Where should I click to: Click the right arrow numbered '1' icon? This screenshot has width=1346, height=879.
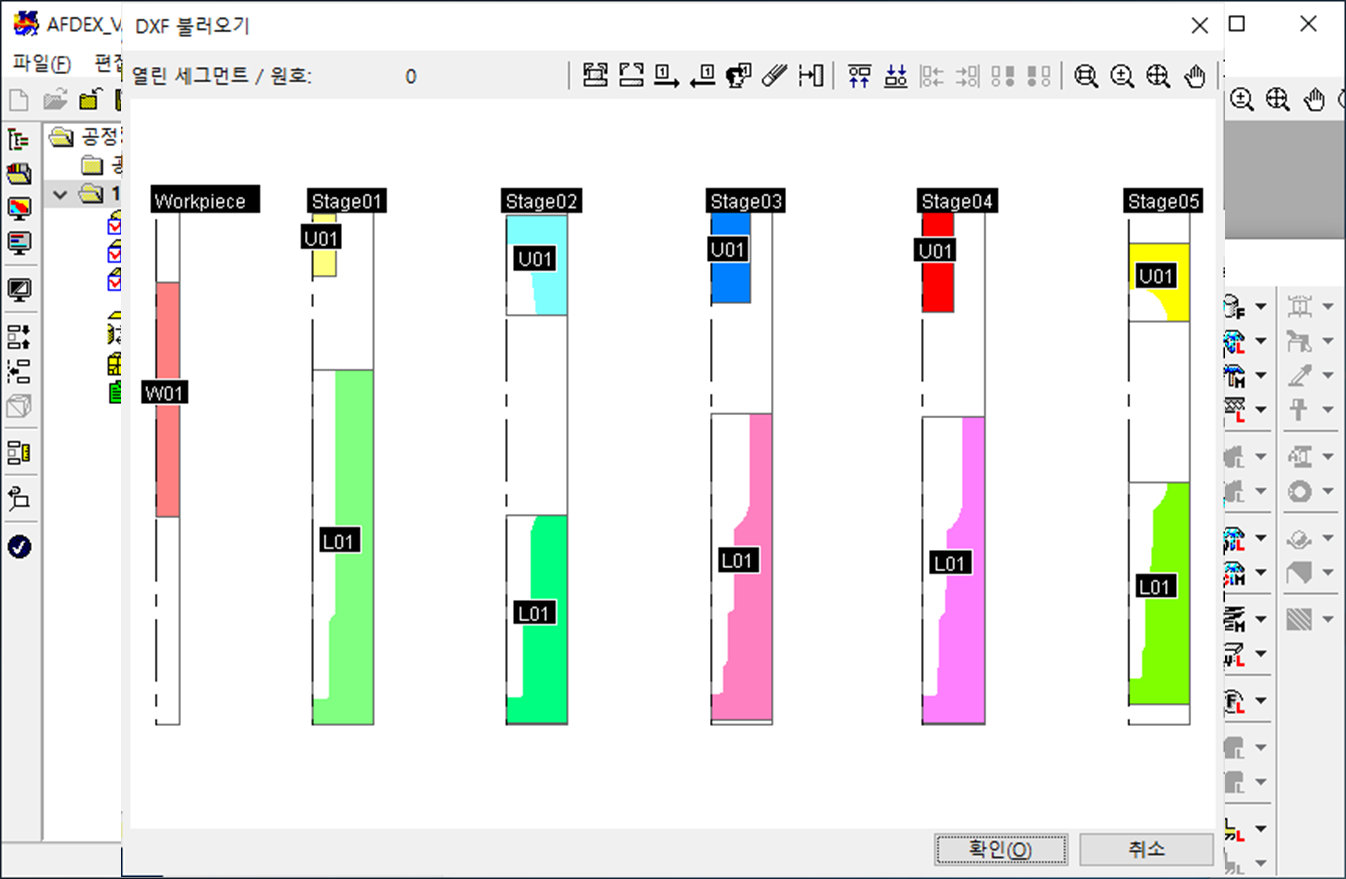667,76
